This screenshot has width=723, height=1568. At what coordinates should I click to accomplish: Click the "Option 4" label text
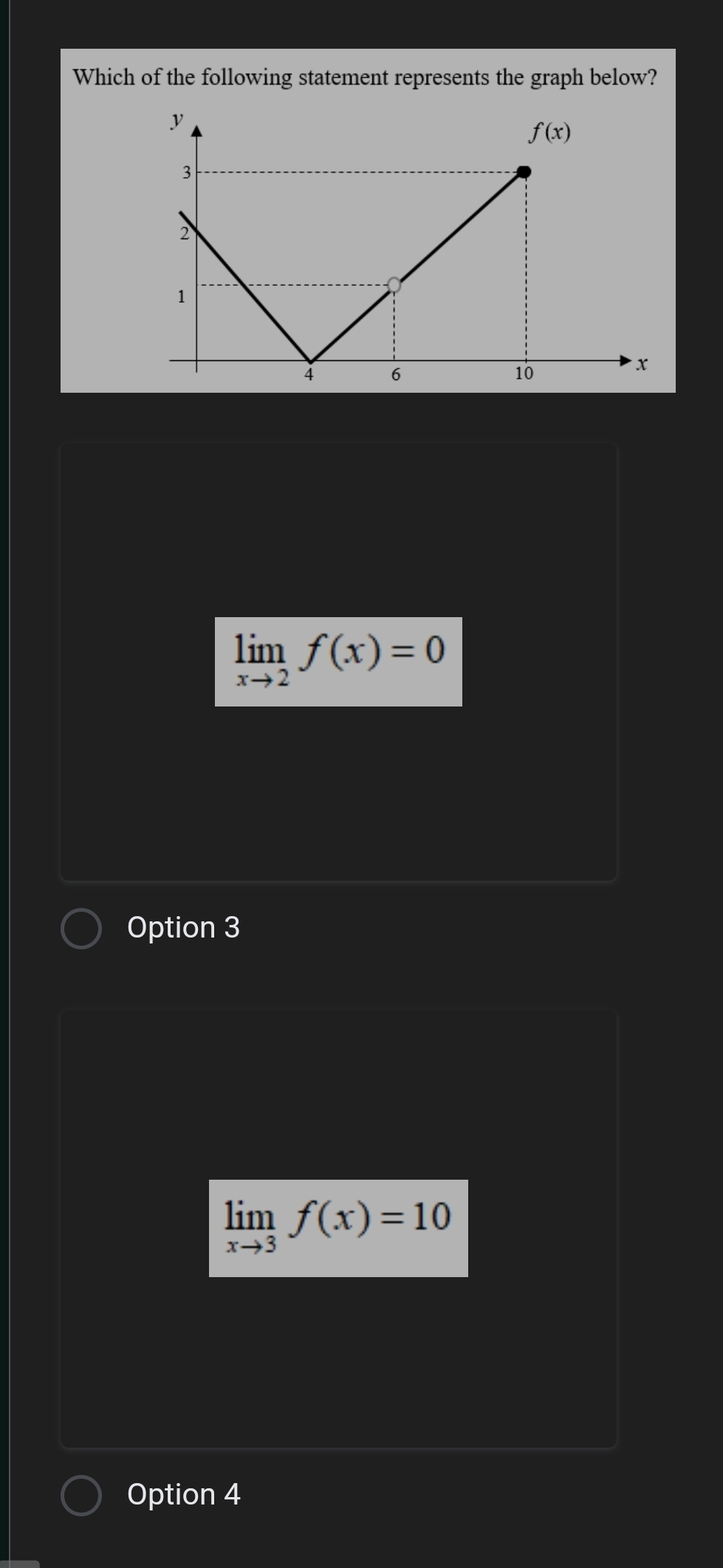pos(183,1494)
